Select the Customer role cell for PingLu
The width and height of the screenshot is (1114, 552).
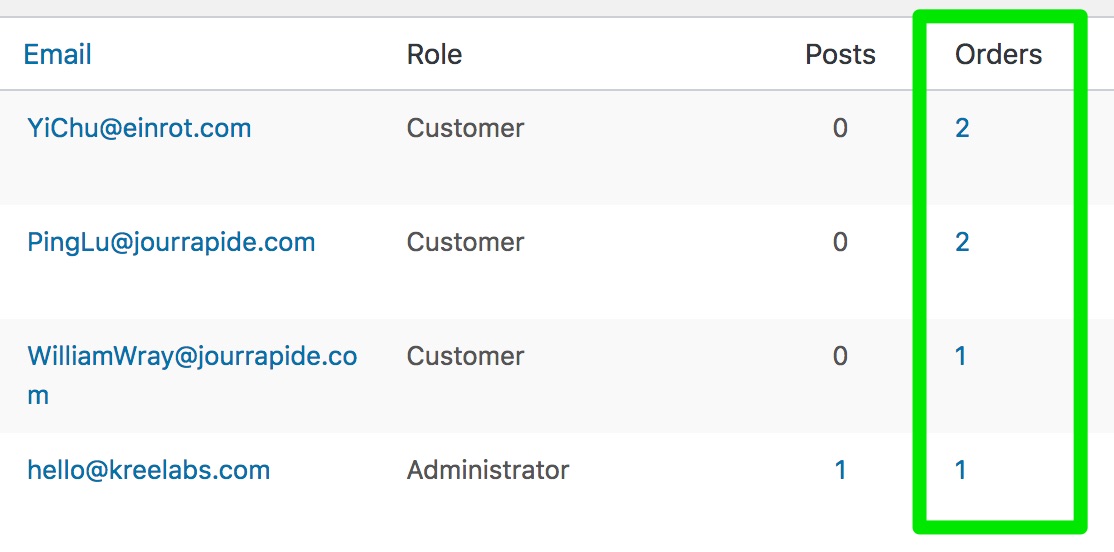(465, 242)
